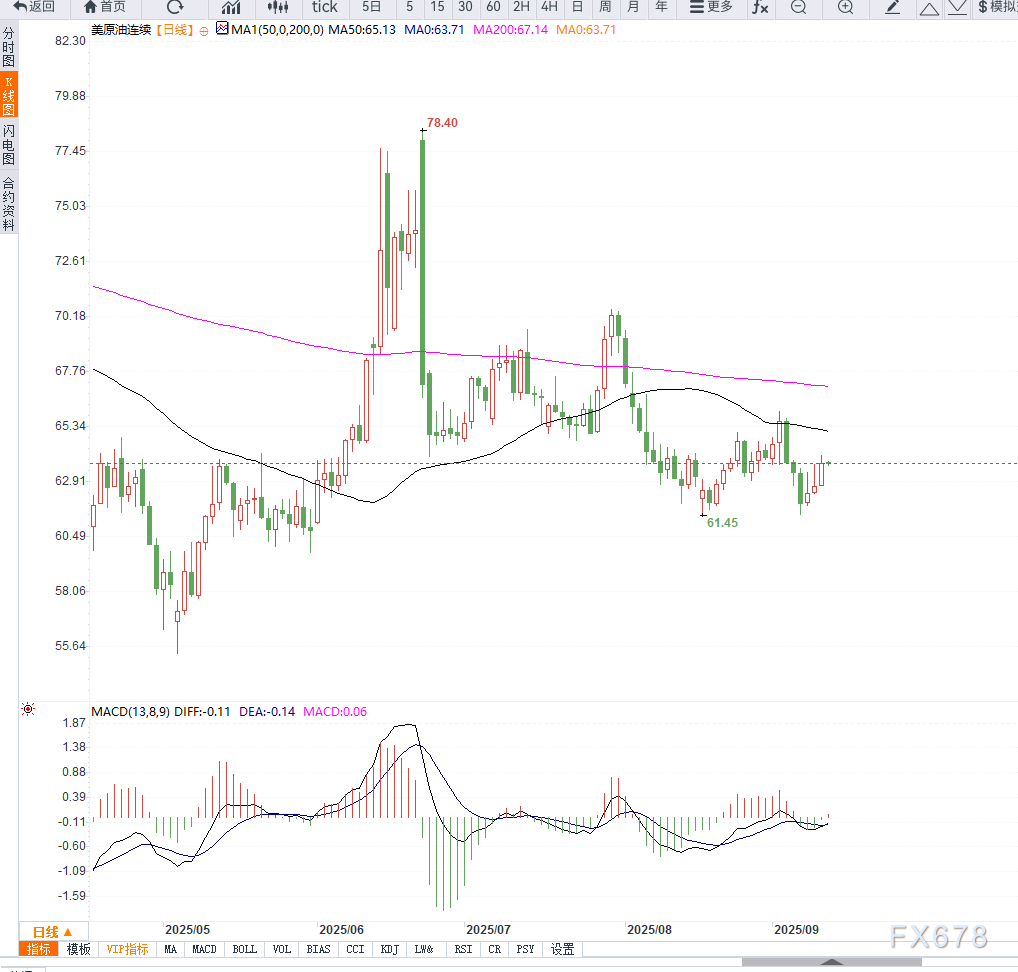The height and width of the screenshot is (972, 1018).
Task: Select 15 minute timeframe
Action: pyautogui.click(x=437, y=7)
